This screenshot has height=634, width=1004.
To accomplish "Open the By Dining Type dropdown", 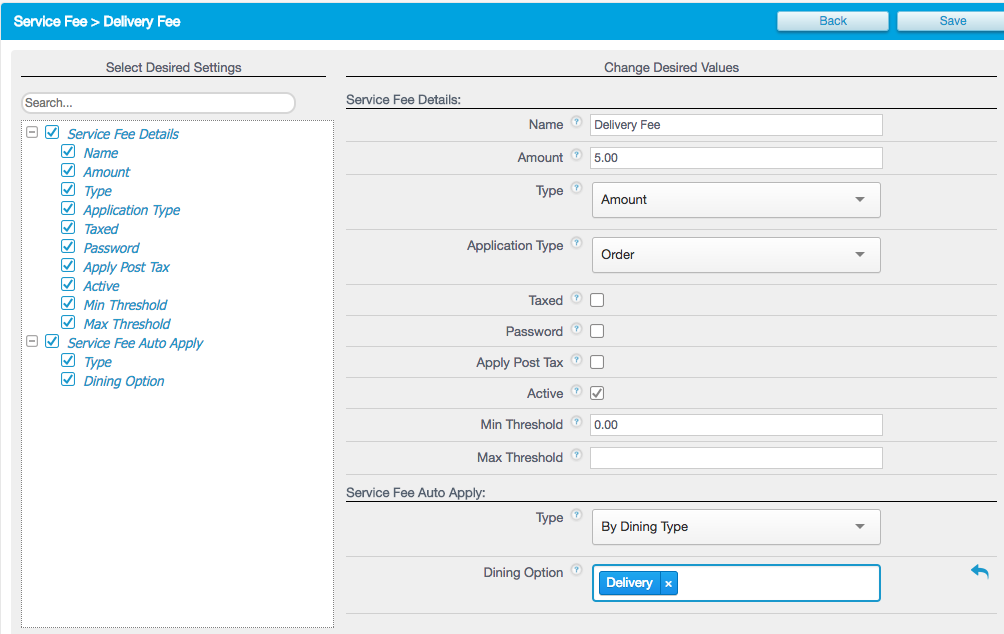I will (736, 527).
